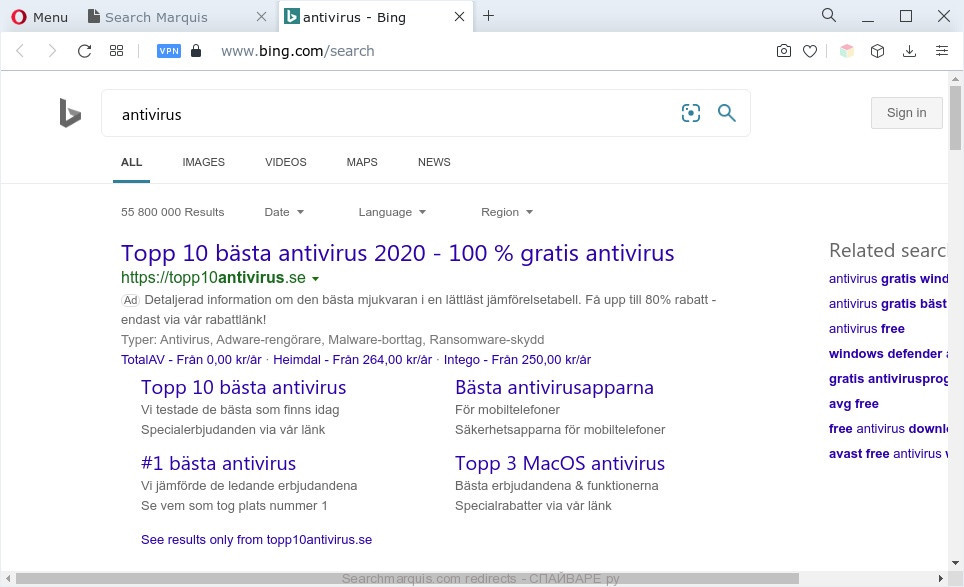This screenshot has height=587, width=964.
Task: Open related search windows defender
Action: [888, 354]
